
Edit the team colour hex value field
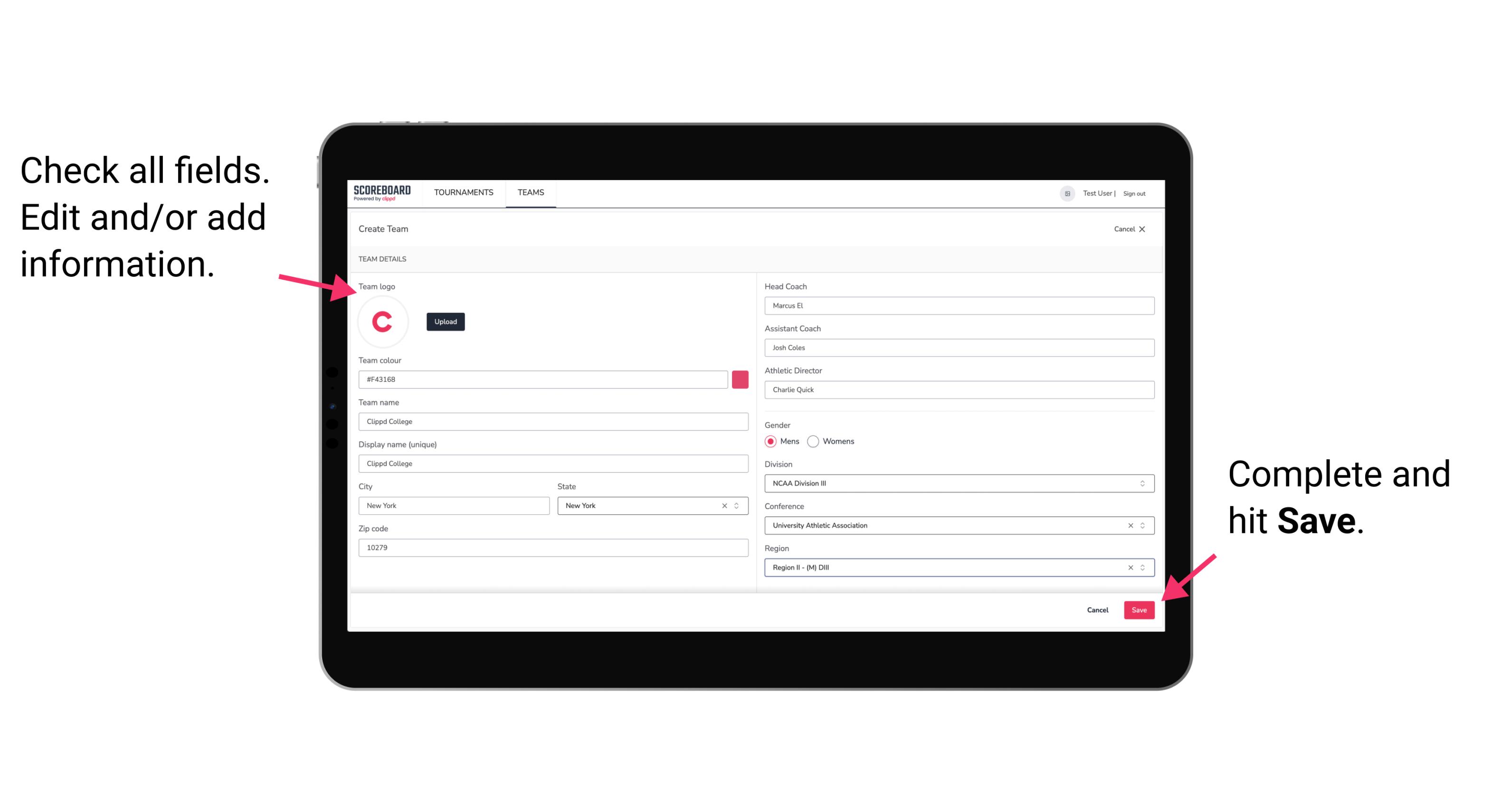coord(544,379)
